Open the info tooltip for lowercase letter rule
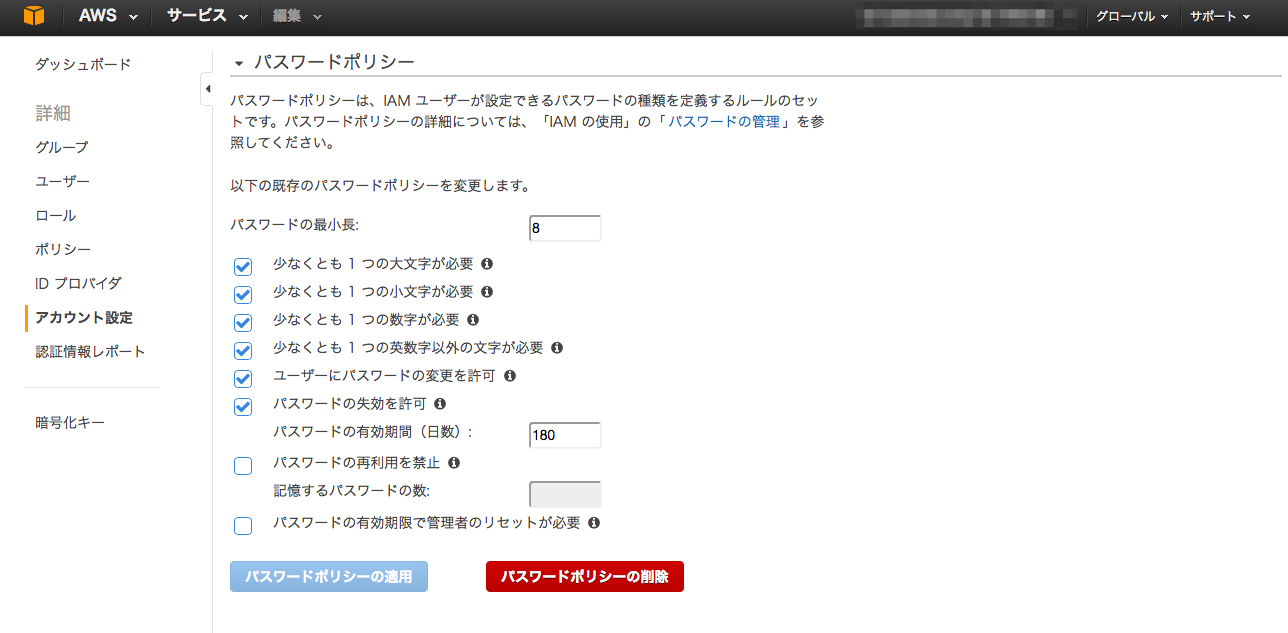Image resolution: width=1288 pixels, height=633 pixels. point(487,291)
